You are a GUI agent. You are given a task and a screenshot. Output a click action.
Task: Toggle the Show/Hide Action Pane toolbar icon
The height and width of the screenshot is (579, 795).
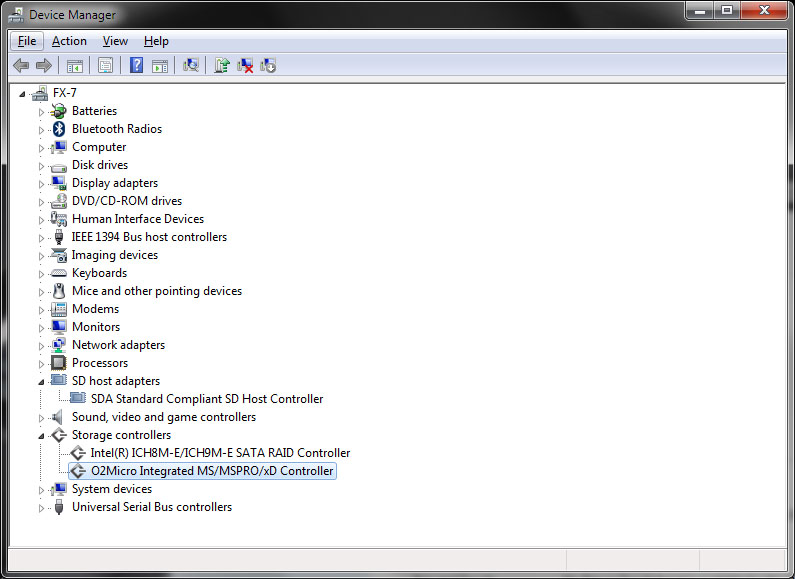click(x=160, y=65)
